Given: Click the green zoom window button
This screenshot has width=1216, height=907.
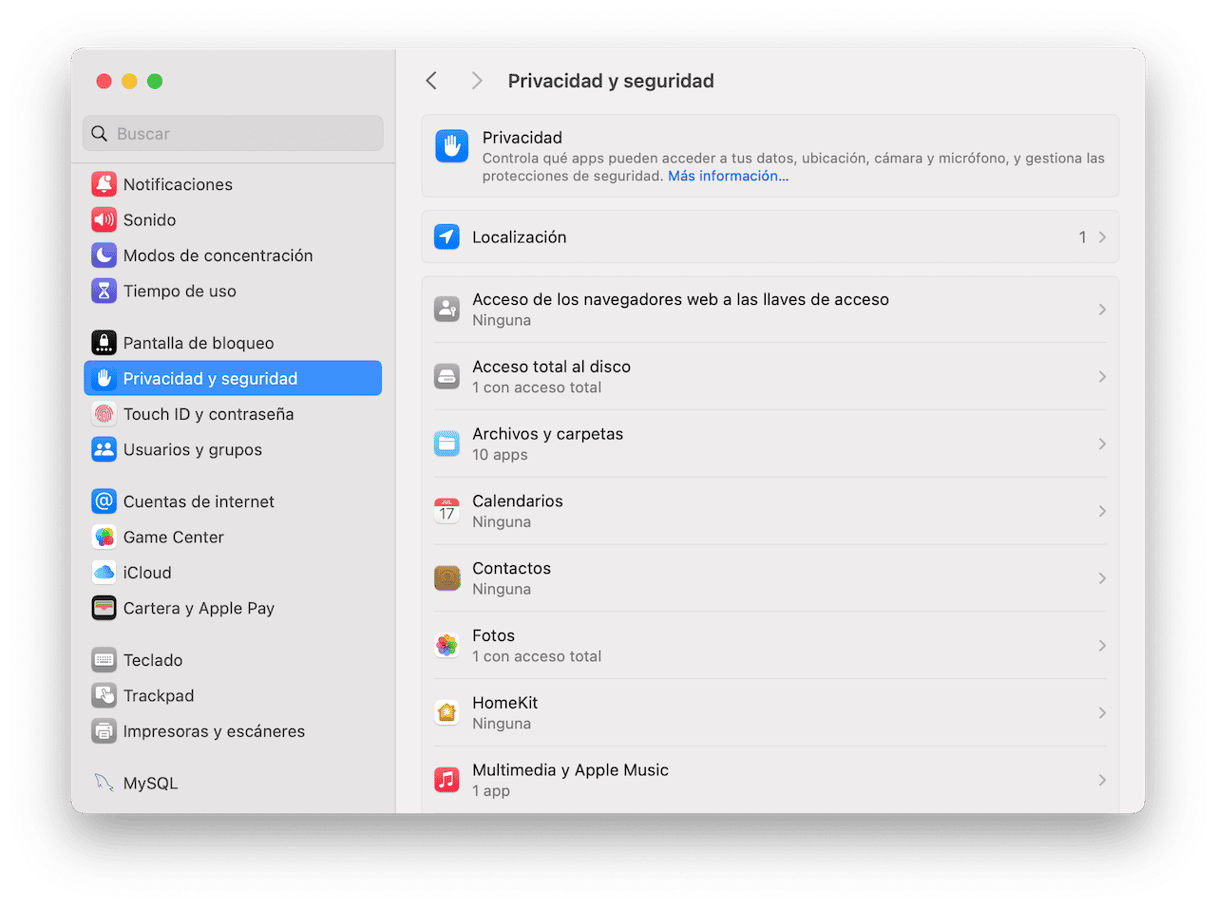Looking at the screenshot, I should 155,81.
